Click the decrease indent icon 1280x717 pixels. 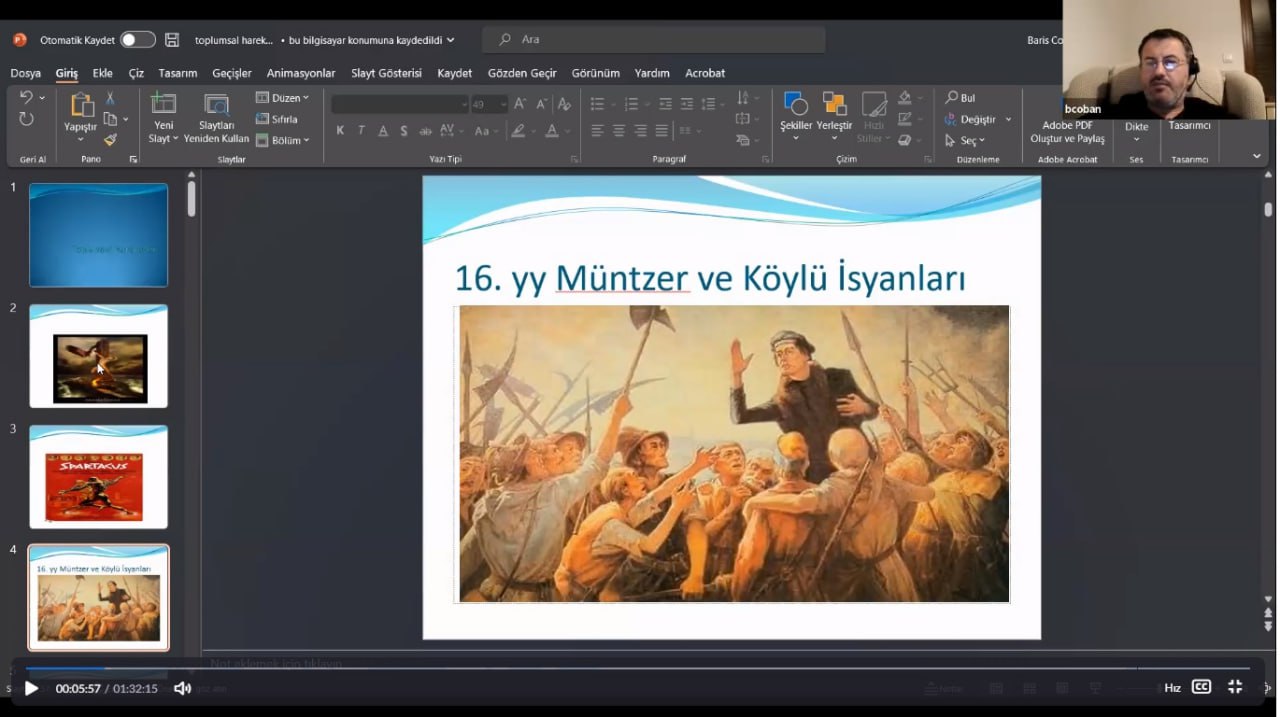click(665, 104)
